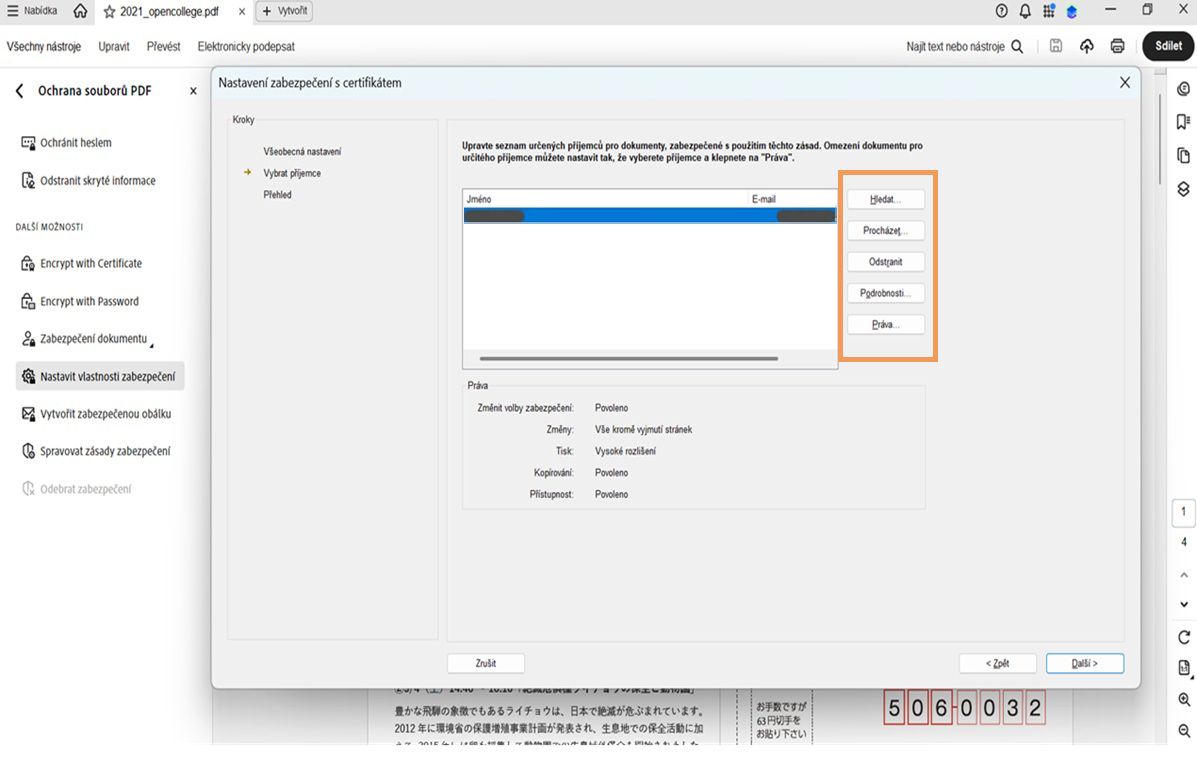The height and width of the screenshot is (773, 1197).
Task: Click the Sdílet button
Action: (x=1168, y=46)
